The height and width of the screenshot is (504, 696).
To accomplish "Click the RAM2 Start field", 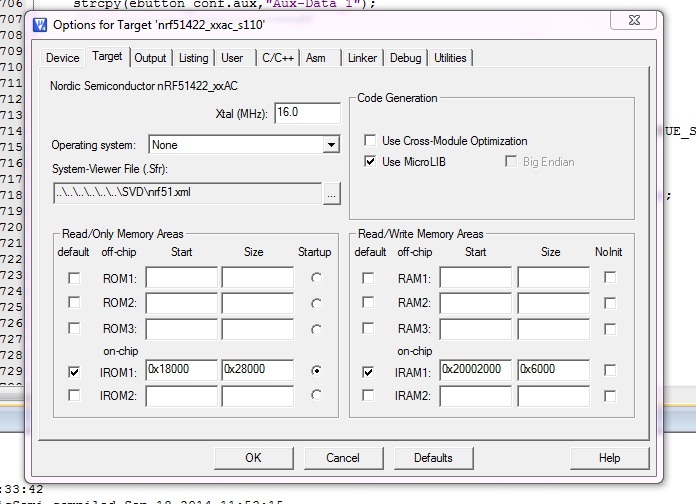I will 476,303.
